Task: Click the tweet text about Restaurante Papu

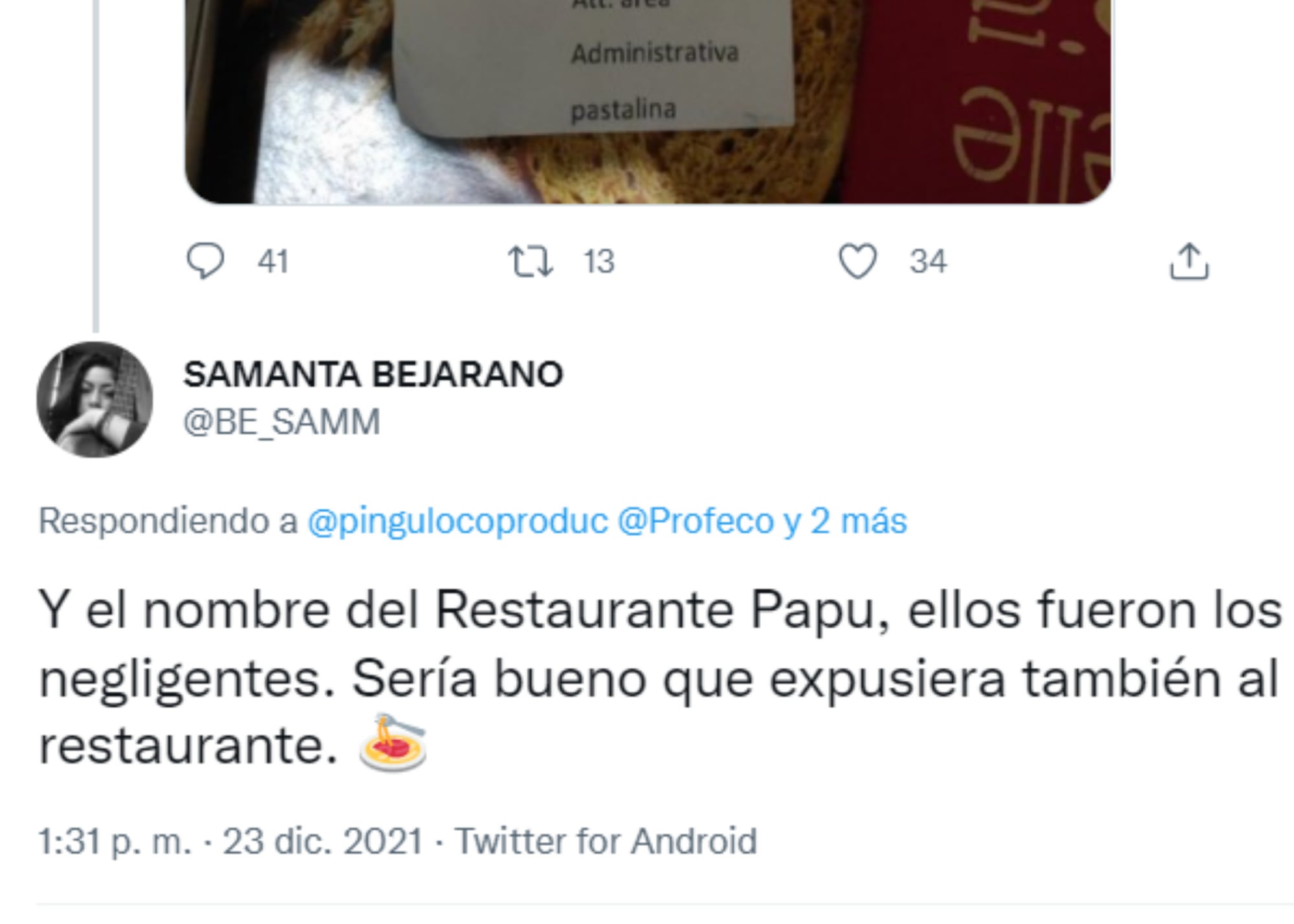Action: (660, 678)
